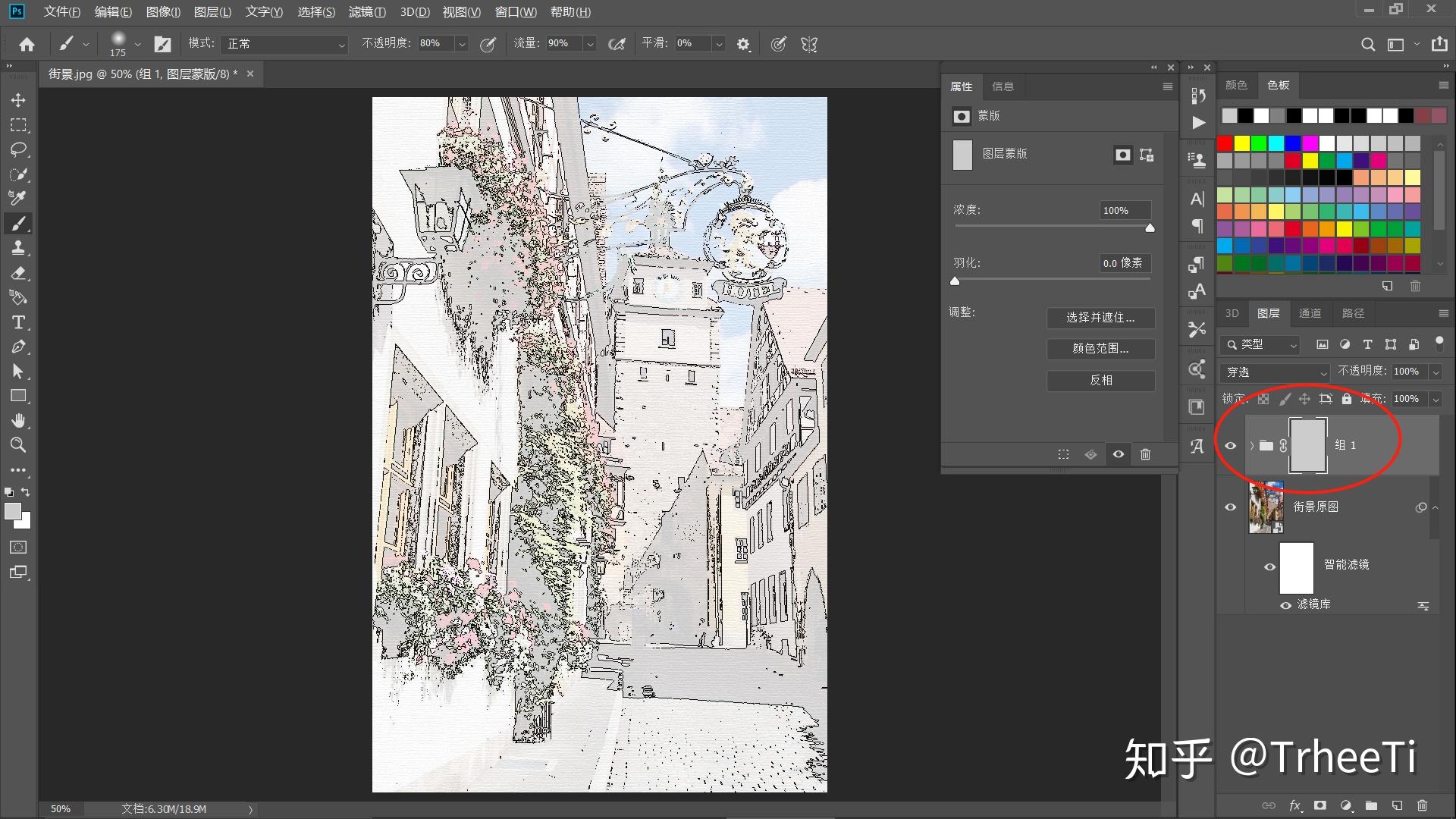Toggle visibility of 滤镜库 filter
Image resolution: width=1456 pixels, height=819 pixels.
(x=1285, y=605)
